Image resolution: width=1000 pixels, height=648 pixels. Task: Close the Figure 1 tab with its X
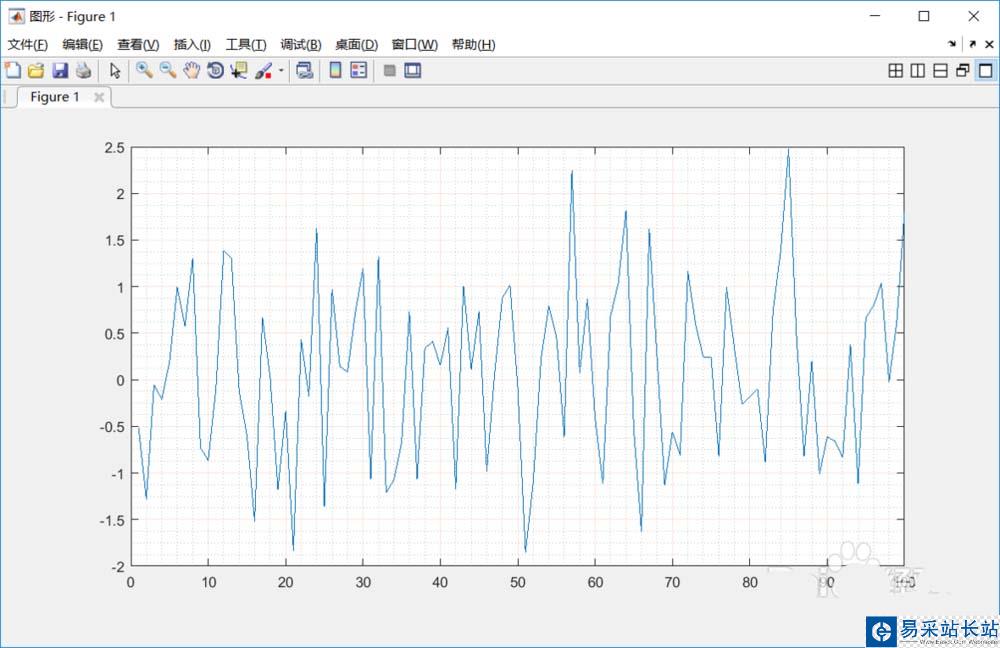(99, 97)
